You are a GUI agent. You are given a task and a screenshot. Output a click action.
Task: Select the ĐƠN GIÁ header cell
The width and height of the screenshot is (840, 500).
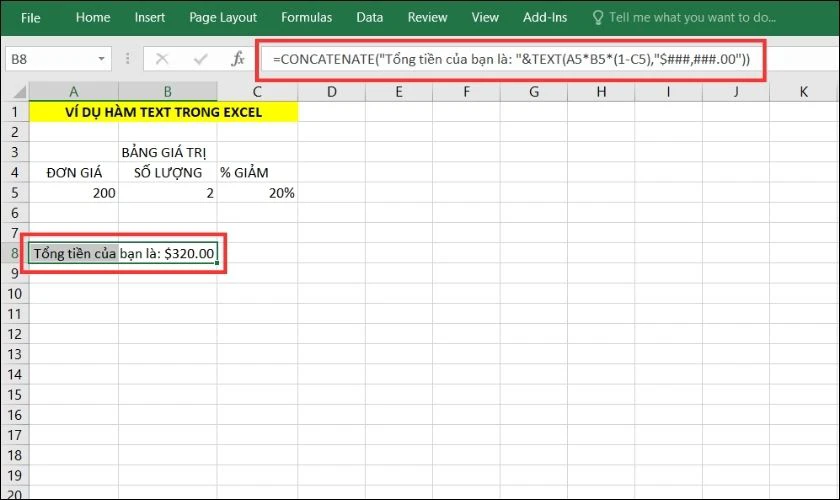pyautogui.click(x=74, y=173)
